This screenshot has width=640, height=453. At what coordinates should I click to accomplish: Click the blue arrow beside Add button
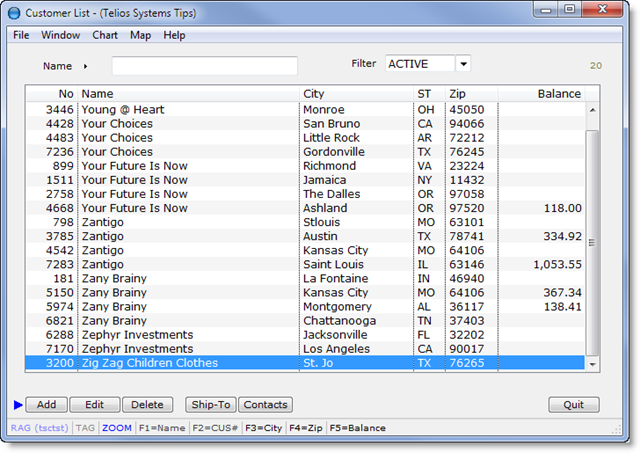[17, 405]
